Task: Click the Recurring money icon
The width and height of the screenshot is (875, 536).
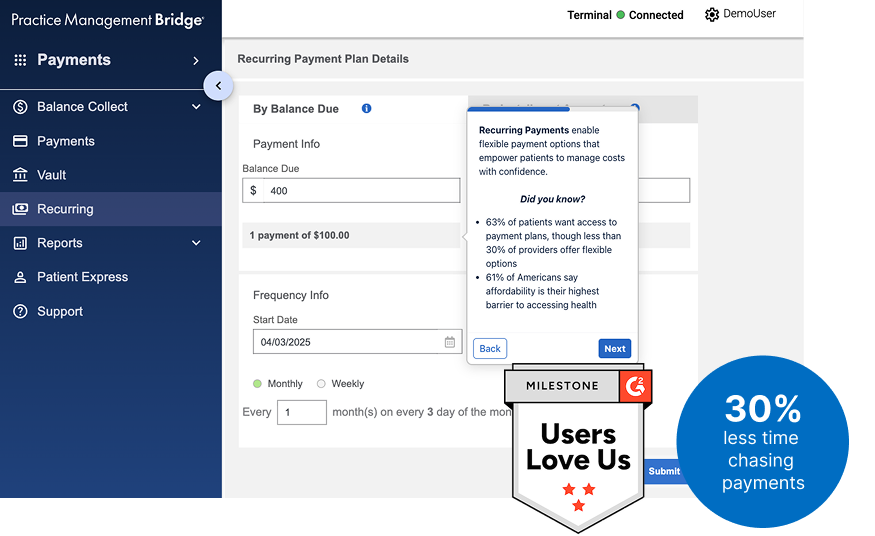Action: point(20,209)
